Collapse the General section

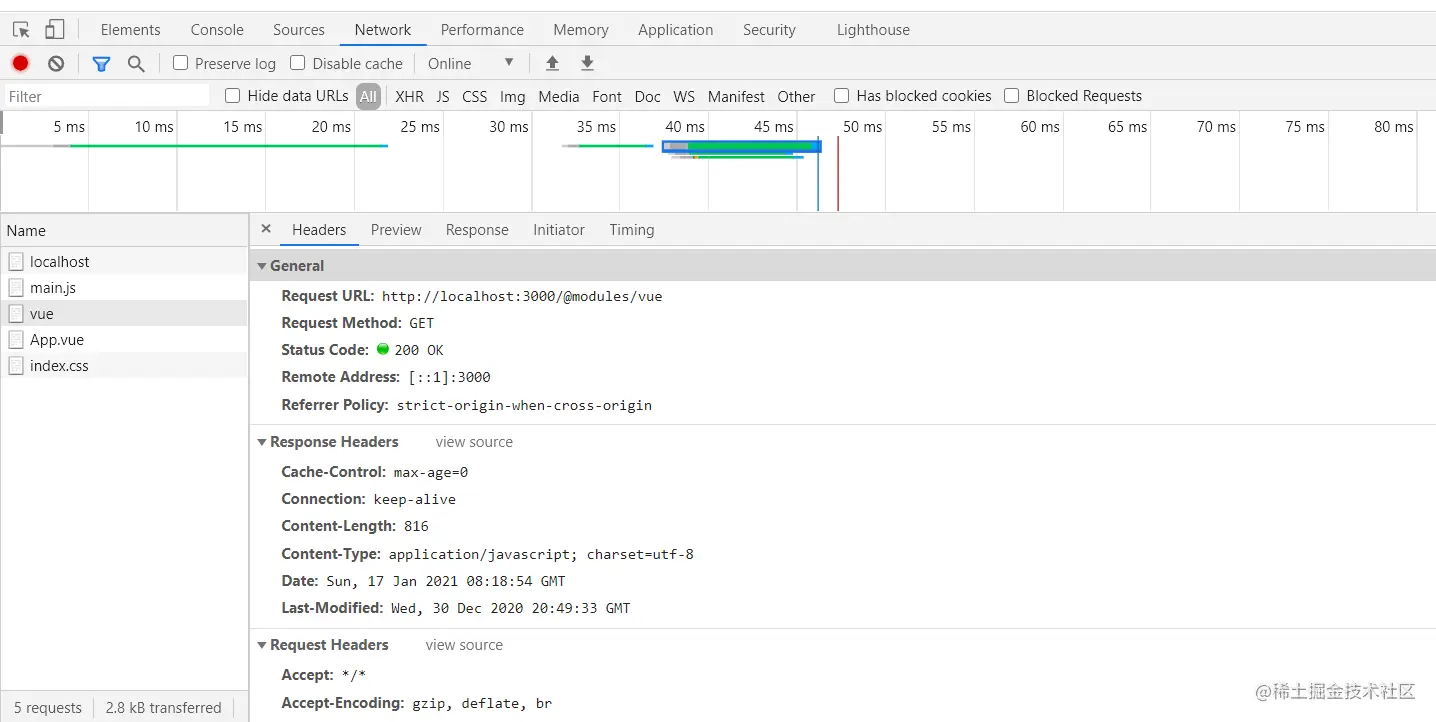tap(262, 266)
